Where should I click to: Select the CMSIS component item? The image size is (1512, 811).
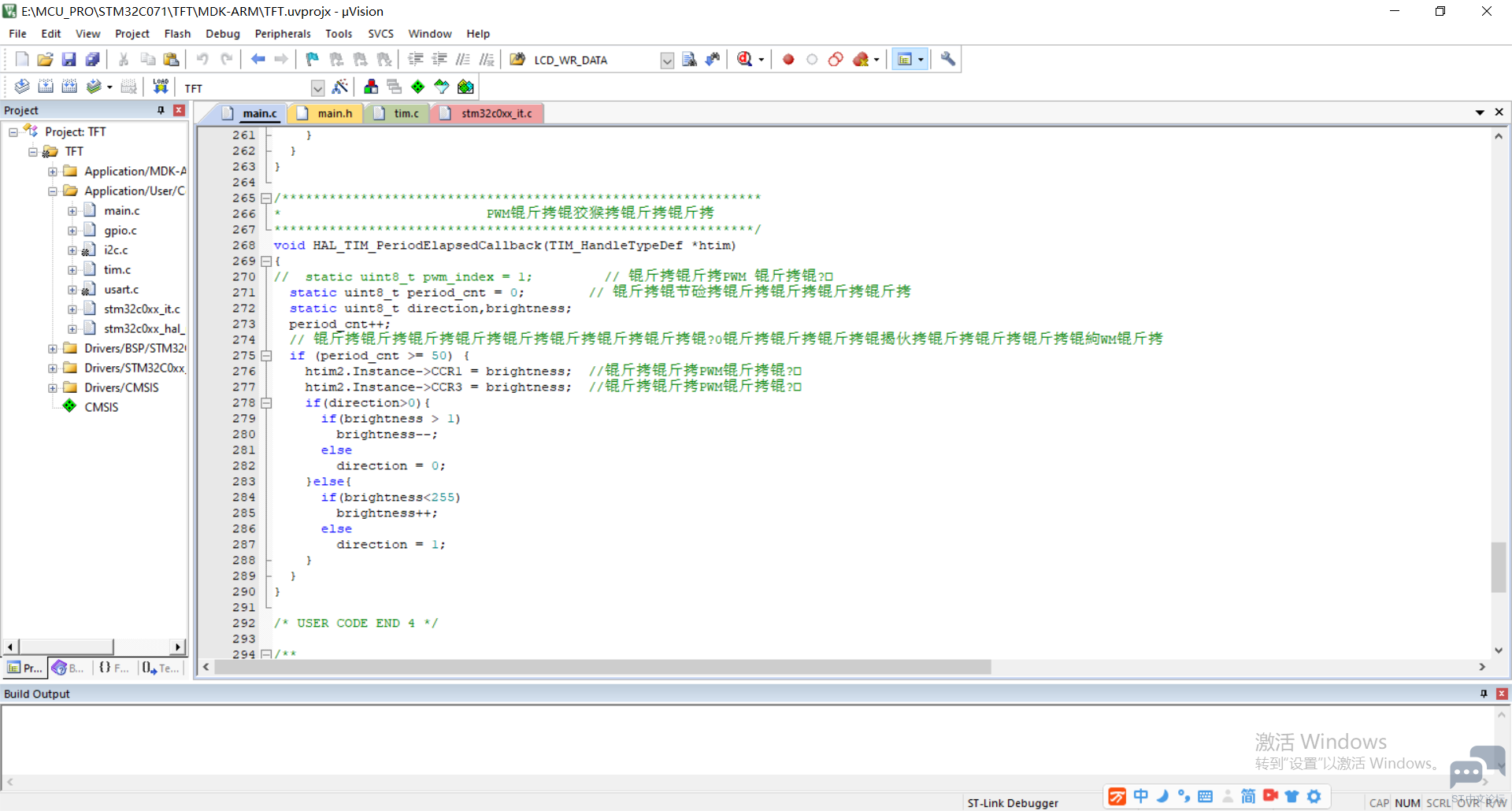pos(102,407)
